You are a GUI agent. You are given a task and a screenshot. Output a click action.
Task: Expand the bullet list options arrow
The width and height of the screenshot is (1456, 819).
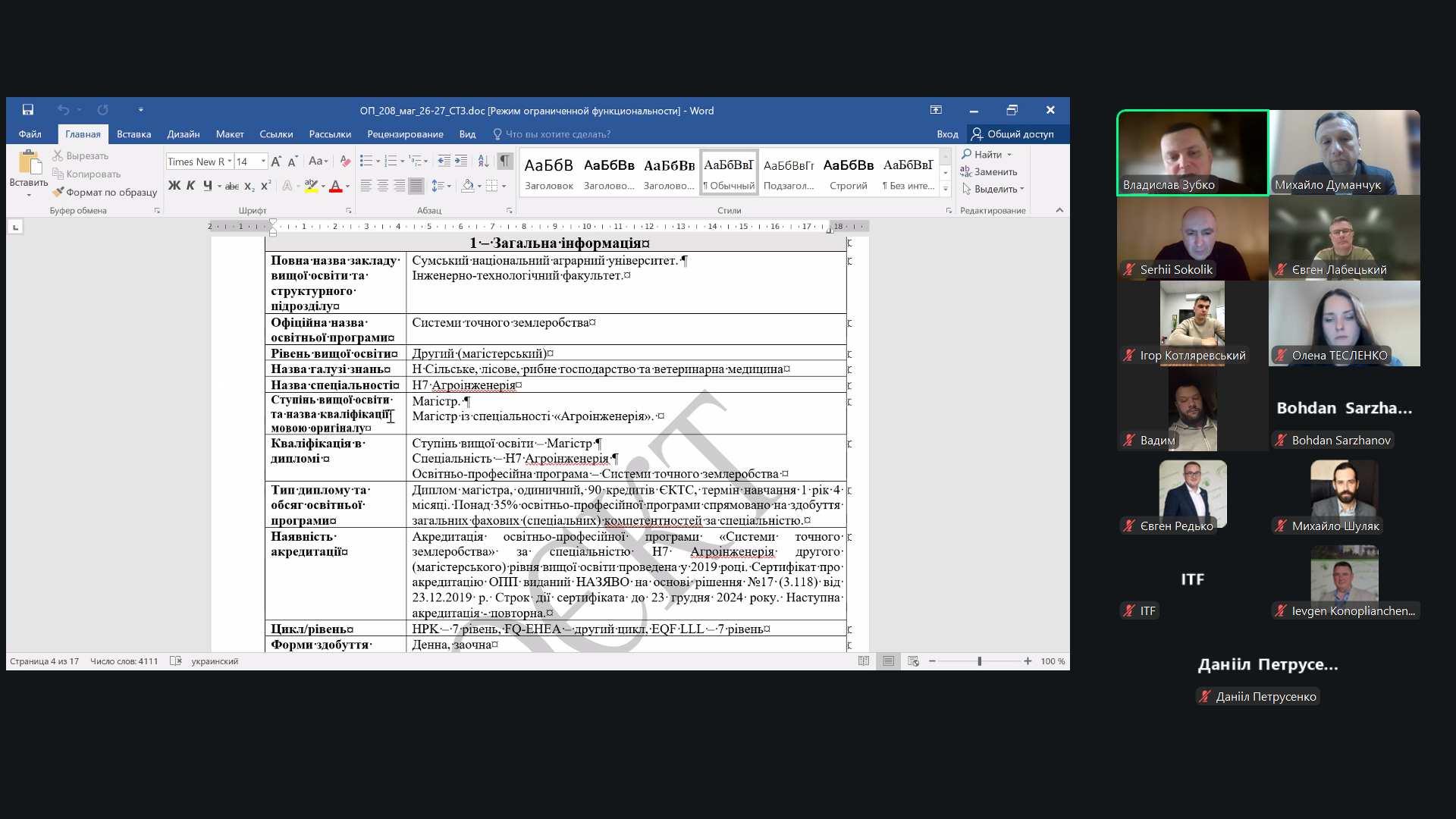point(378,162)
